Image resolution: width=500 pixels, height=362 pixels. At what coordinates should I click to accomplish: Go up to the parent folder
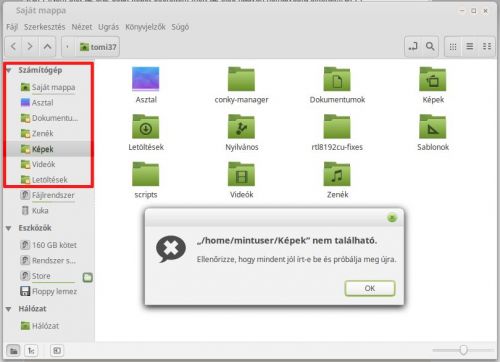(47, 46)
